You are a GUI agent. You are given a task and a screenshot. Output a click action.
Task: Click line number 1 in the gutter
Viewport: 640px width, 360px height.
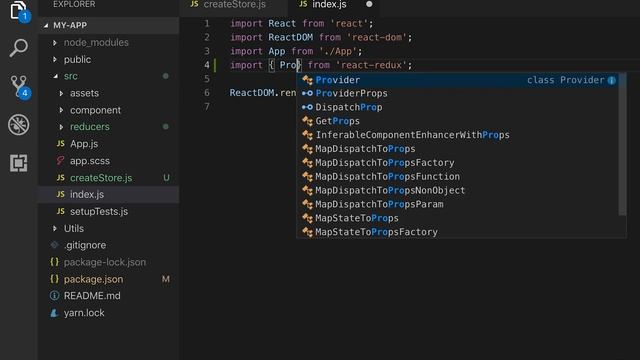(207, 24)
